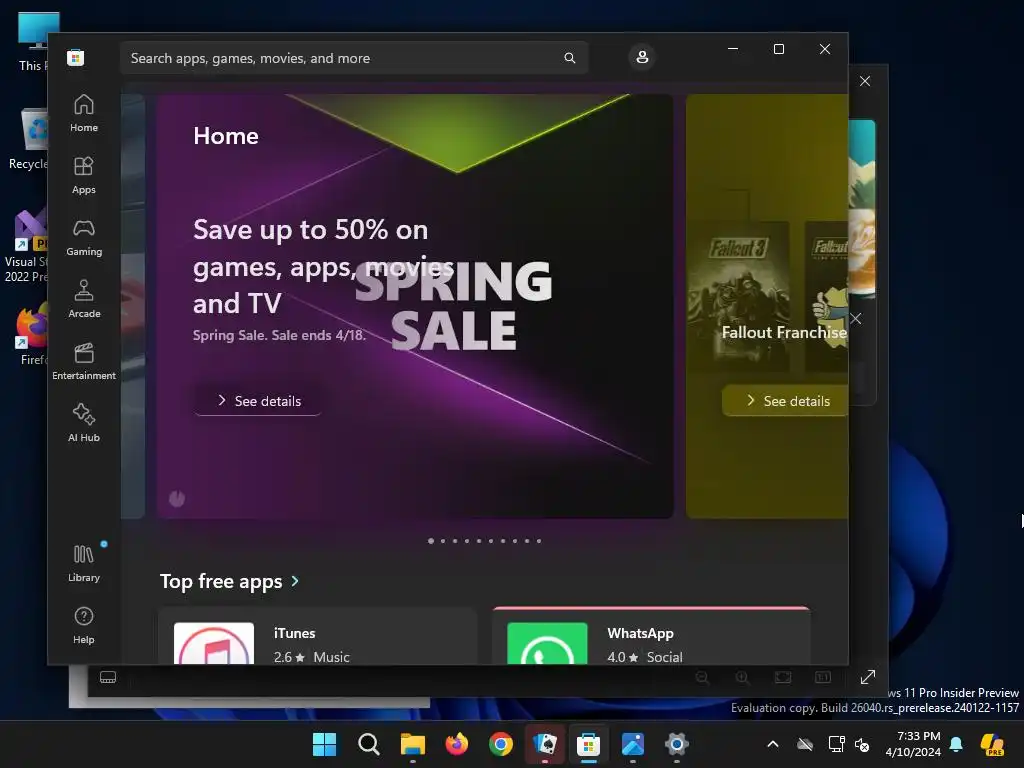Click the filmstrip icon in background window toolbar
The width and height of the screenshot is (1024, 768).
(x=108, y=677)
